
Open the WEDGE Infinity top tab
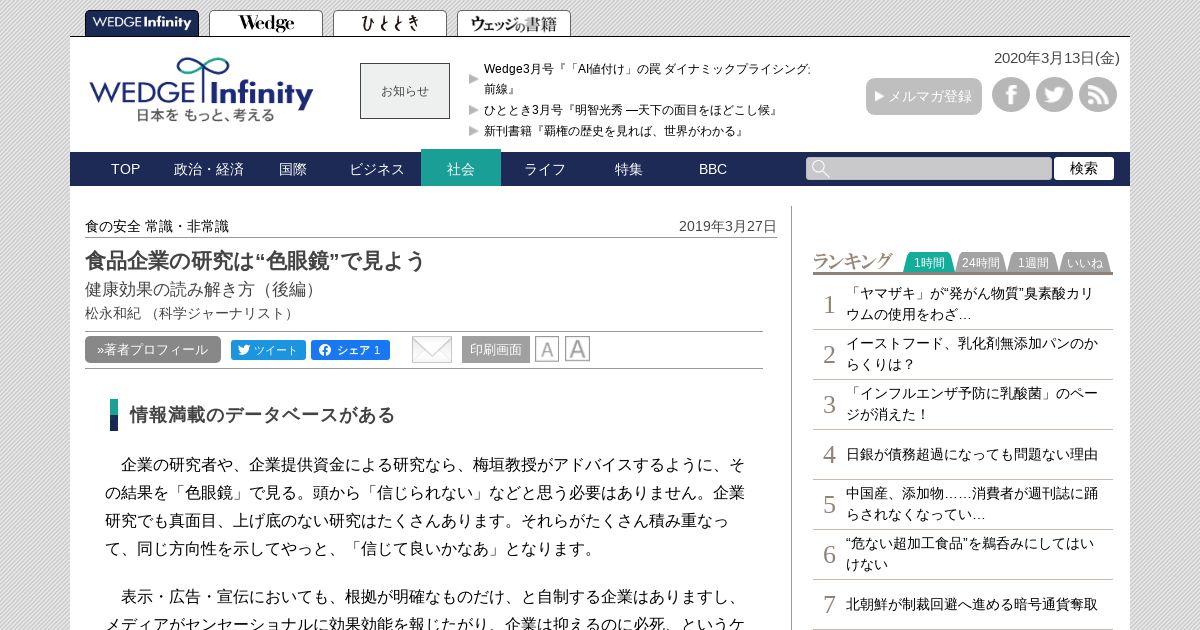pyautogui.click(x=142, y=23)
